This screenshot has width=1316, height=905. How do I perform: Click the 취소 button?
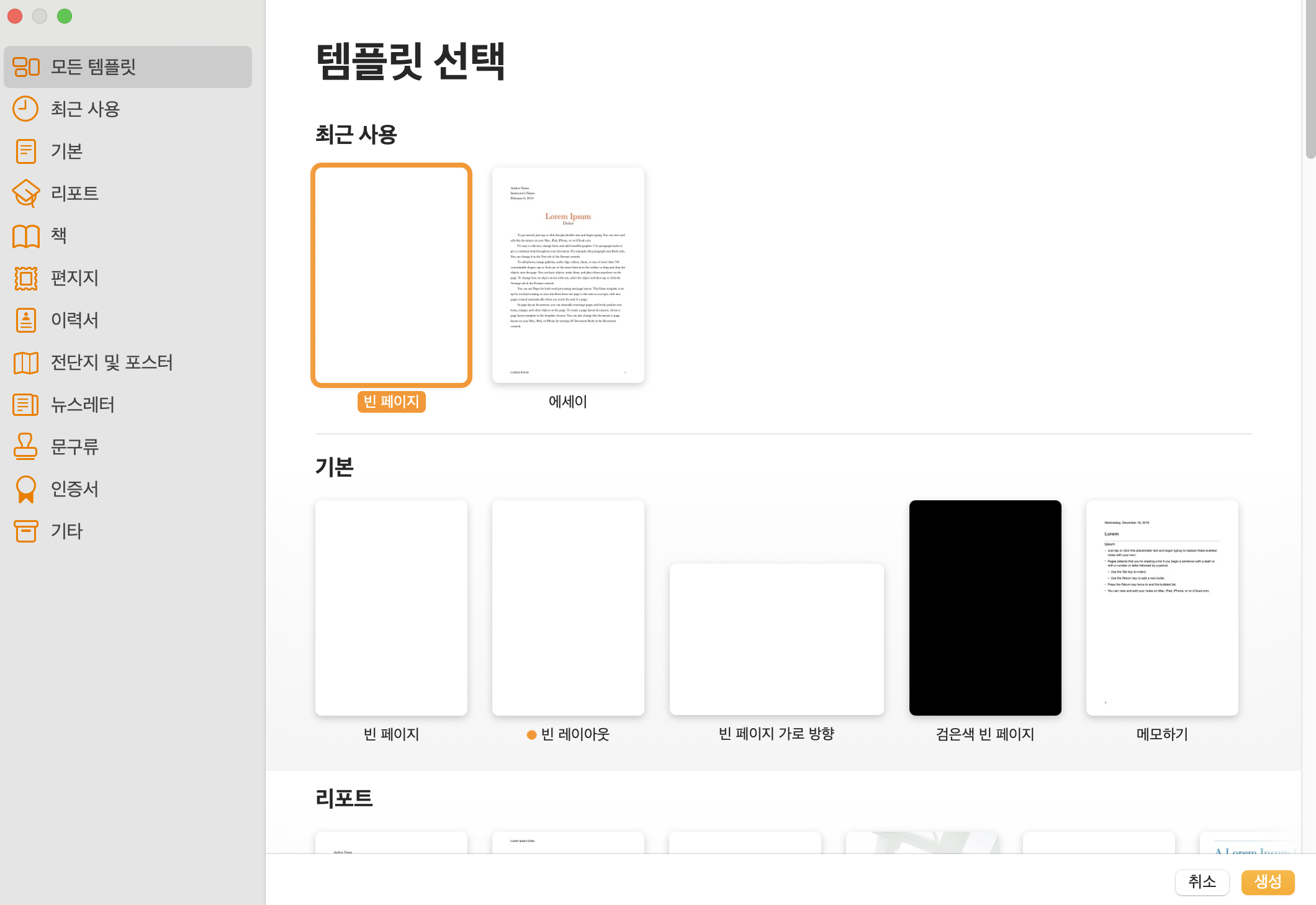1202,881
